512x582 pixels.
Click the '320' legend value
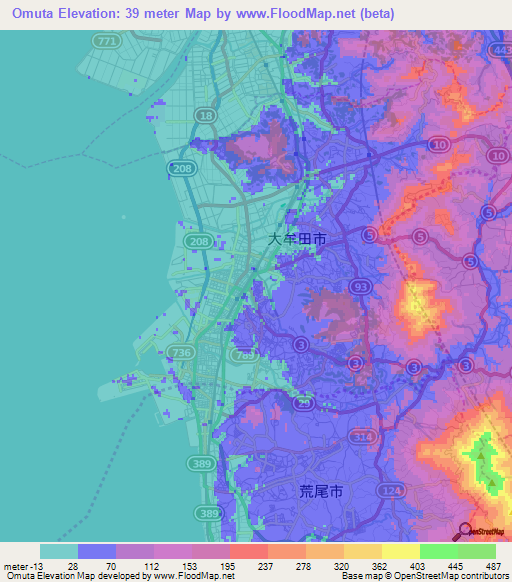point(341,567)
